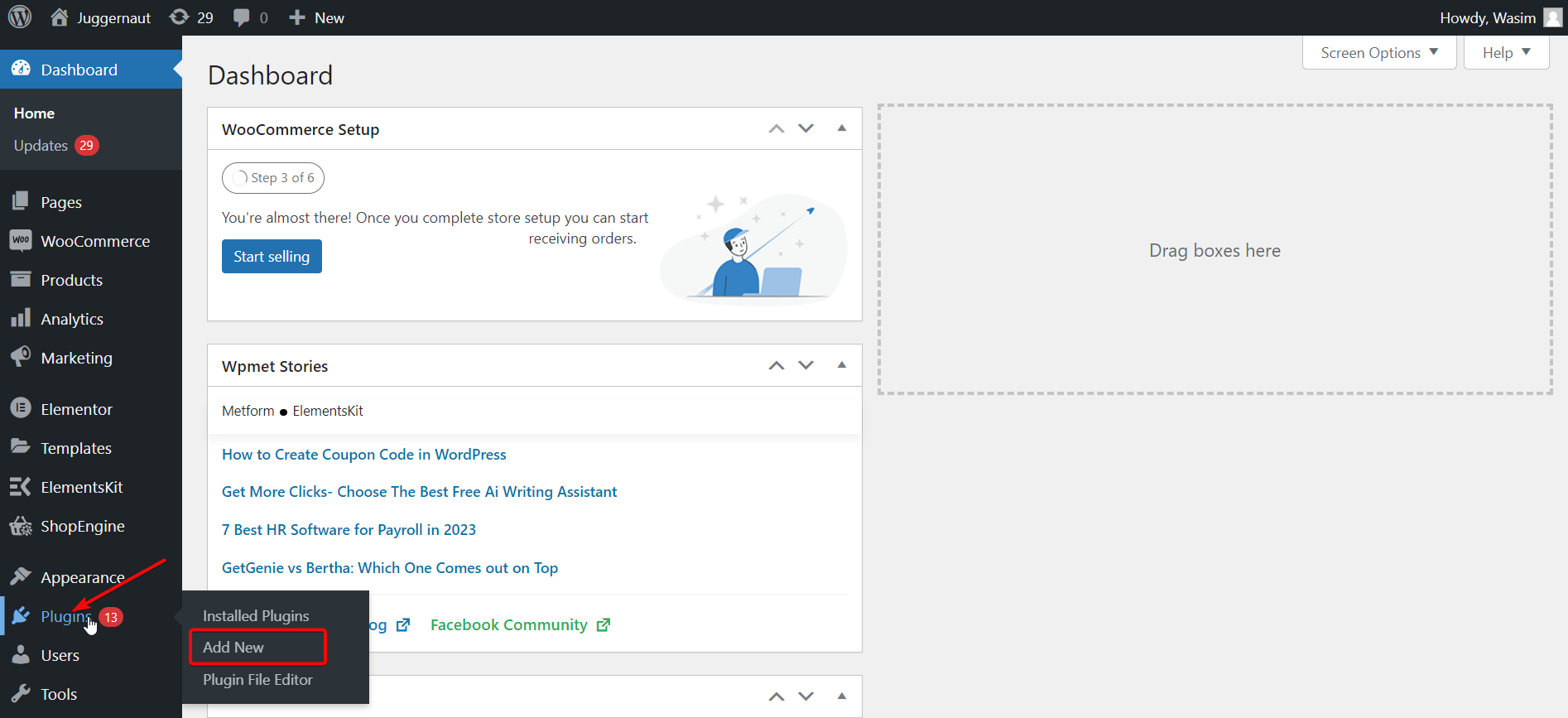Click the Analytics bar chart icon

(x=21, y=318)
